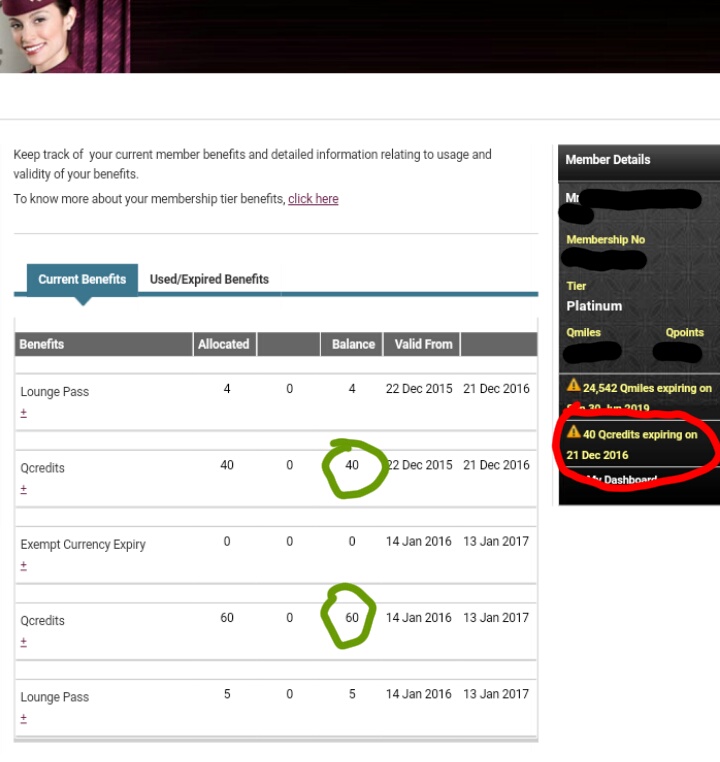This screenshot has height=762, width=720.
Task: Select the 'Exempt Currency Expiry' benefit name
Action: pos(83,544)
